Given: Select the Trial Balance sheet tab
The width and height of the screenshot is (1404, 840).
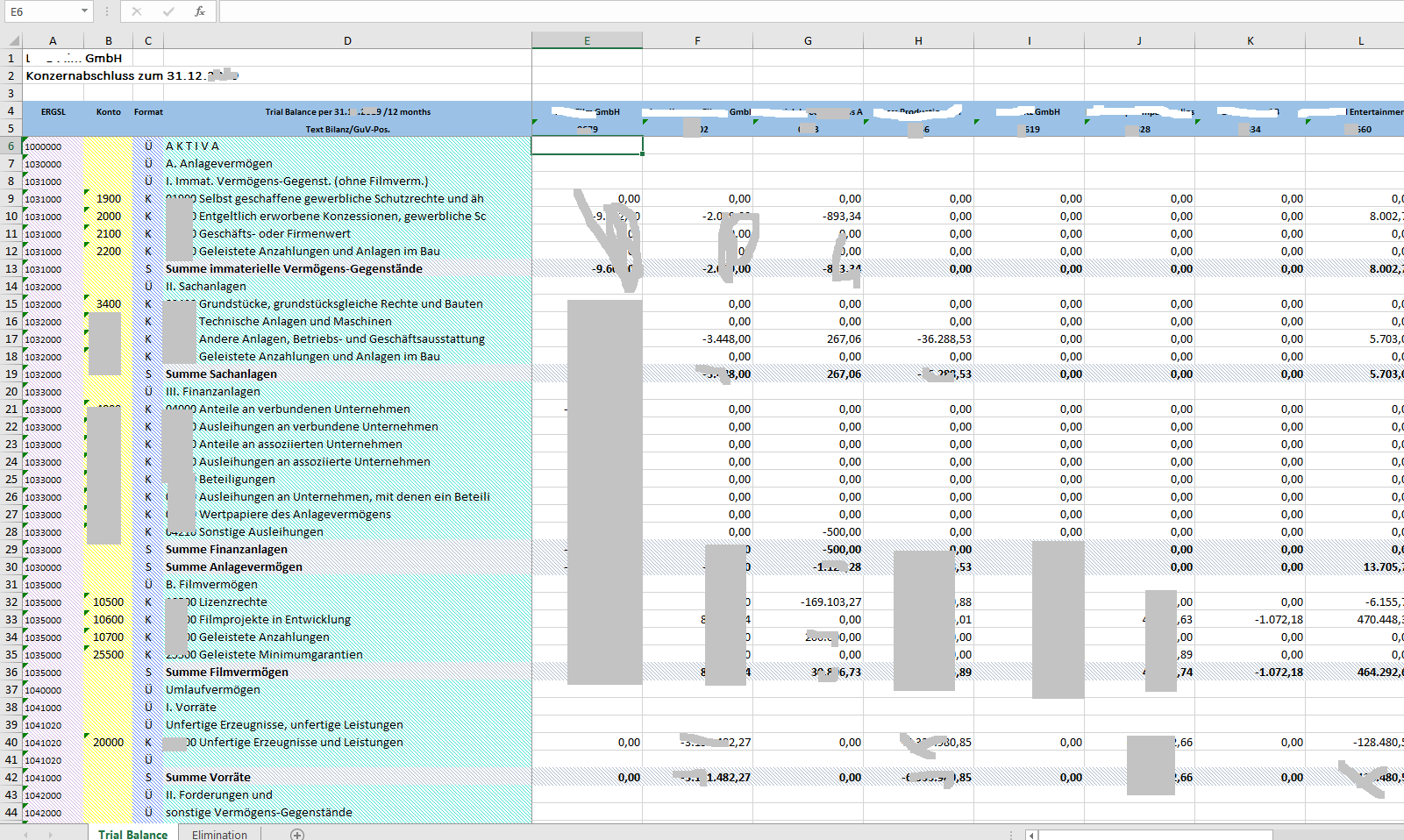Looking at the screenshot, I should (132, 834).
